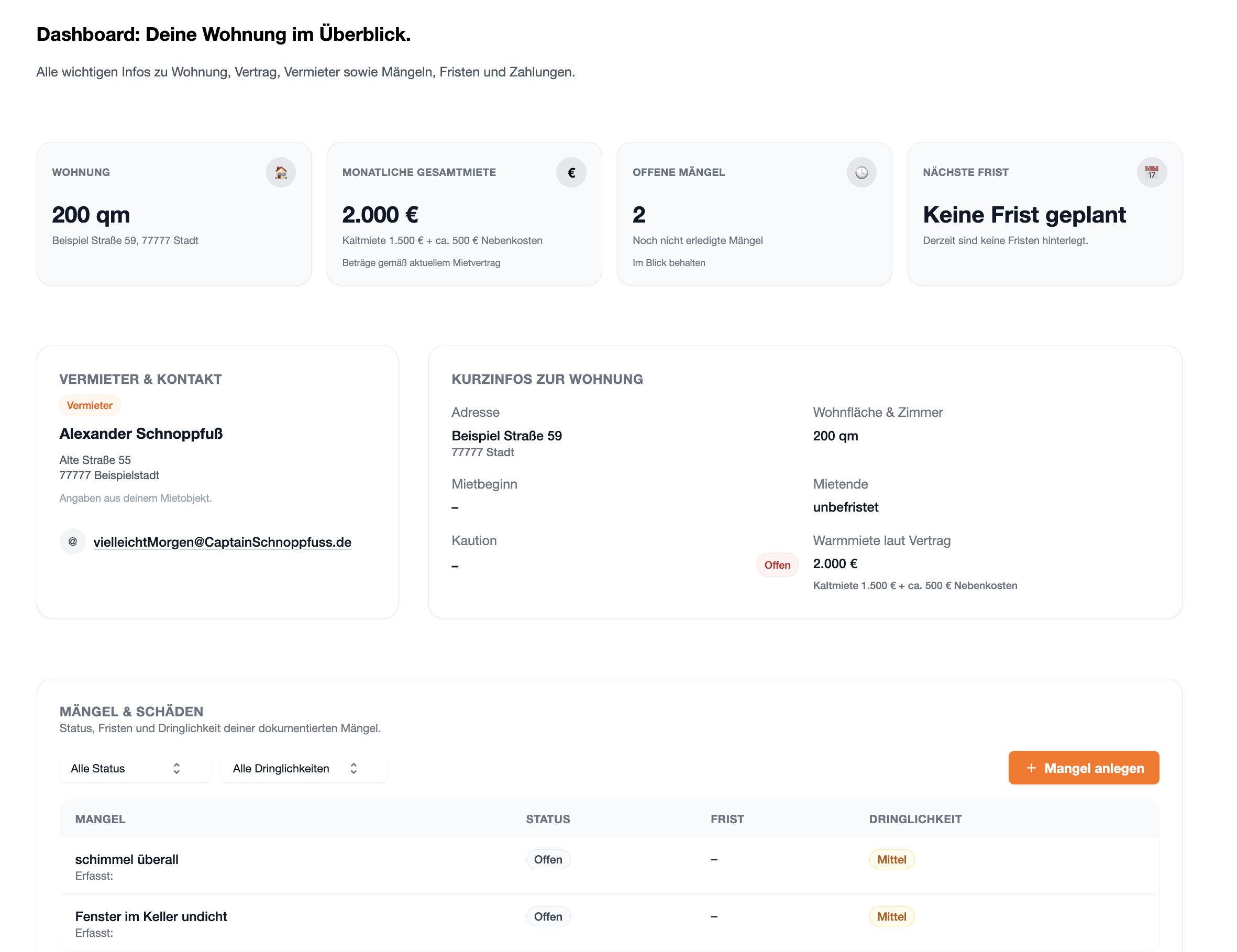Click the house icon in Wohnung card
Image resolution: width=1237 pixels, height=952 pixels.
tap(281, 172)
